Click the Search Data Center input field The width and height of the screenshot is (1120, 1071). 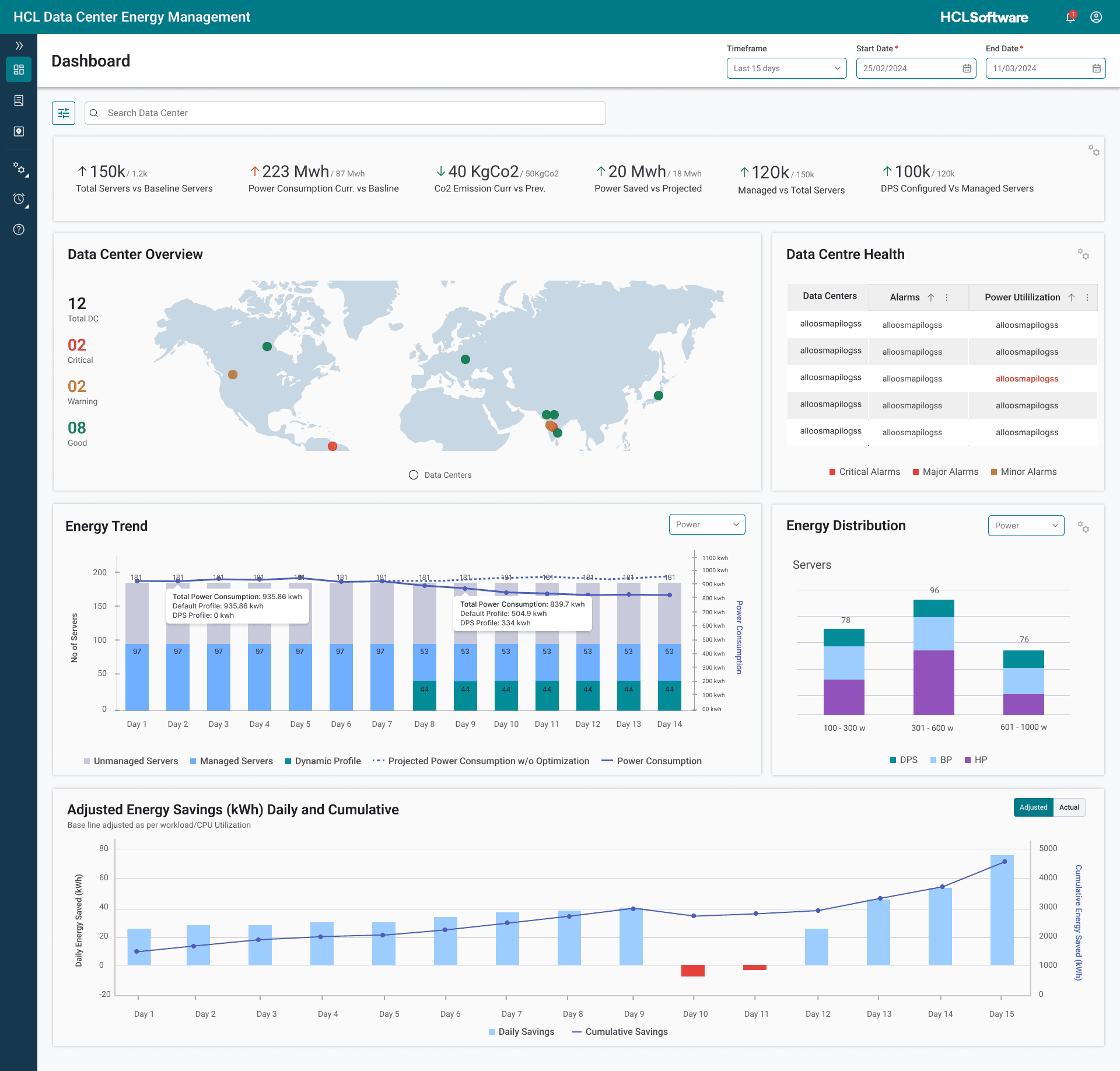[x=345, y=113]
